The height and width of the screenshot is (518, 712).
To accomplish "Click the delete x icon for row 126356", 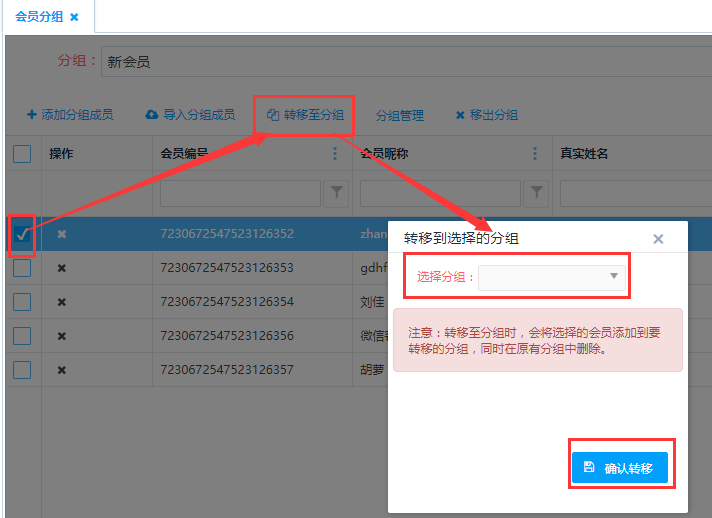I will tap(62, 336).
